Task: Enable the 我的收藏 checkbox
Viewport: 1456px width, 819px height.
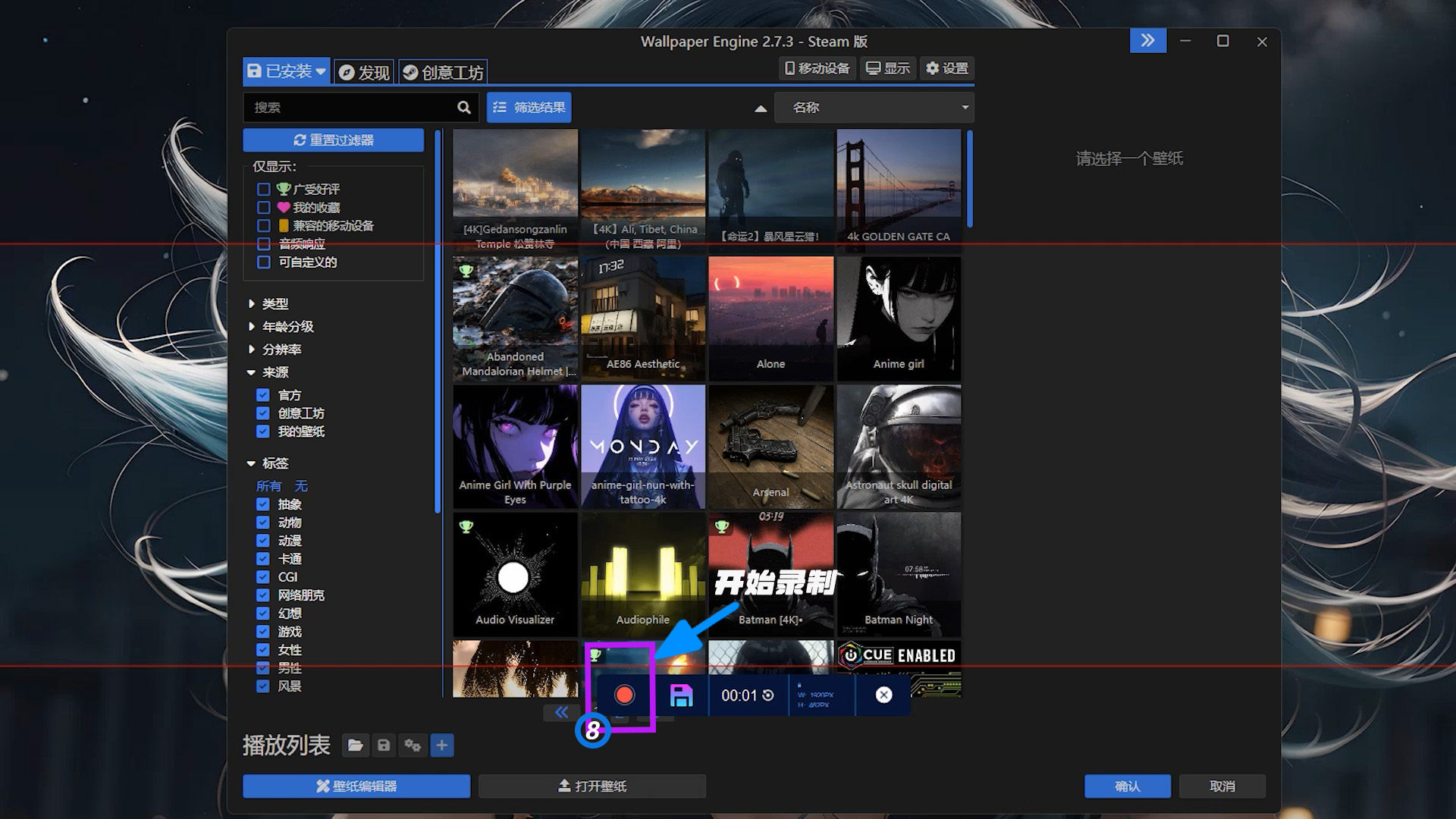Action: coord(264,208)
